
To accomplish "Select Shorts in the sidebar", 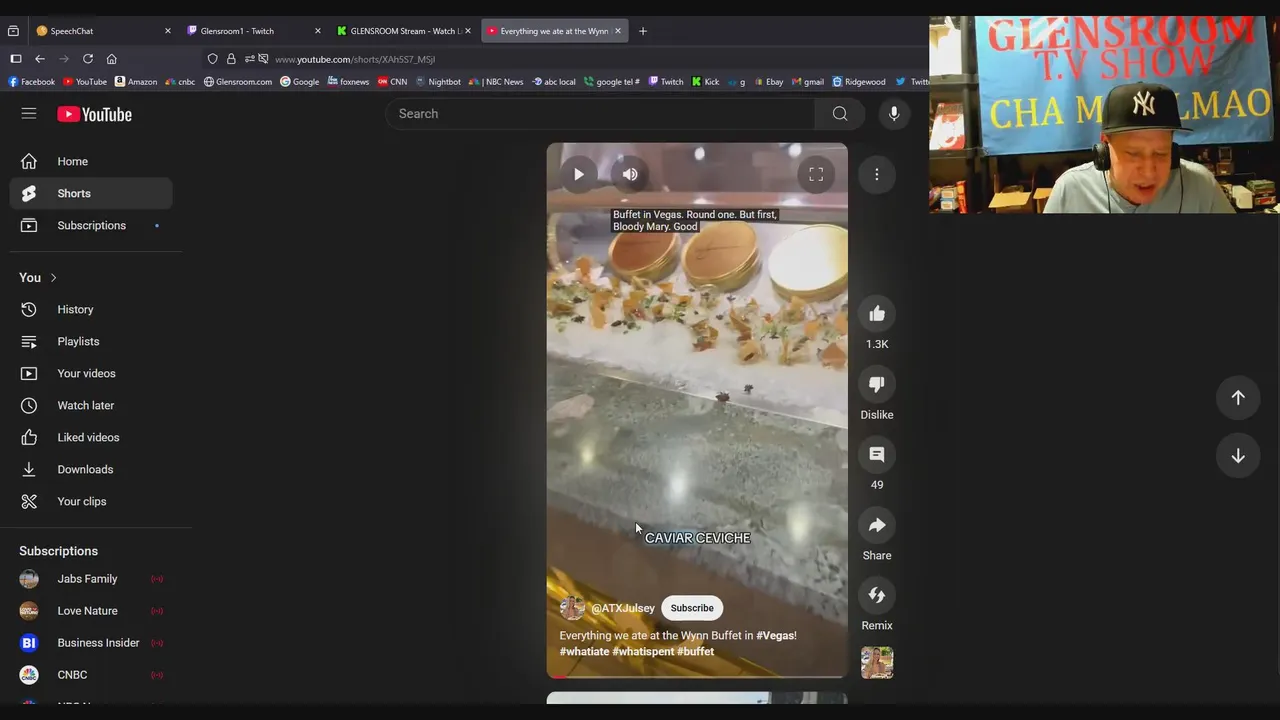I will pos(91,194).
